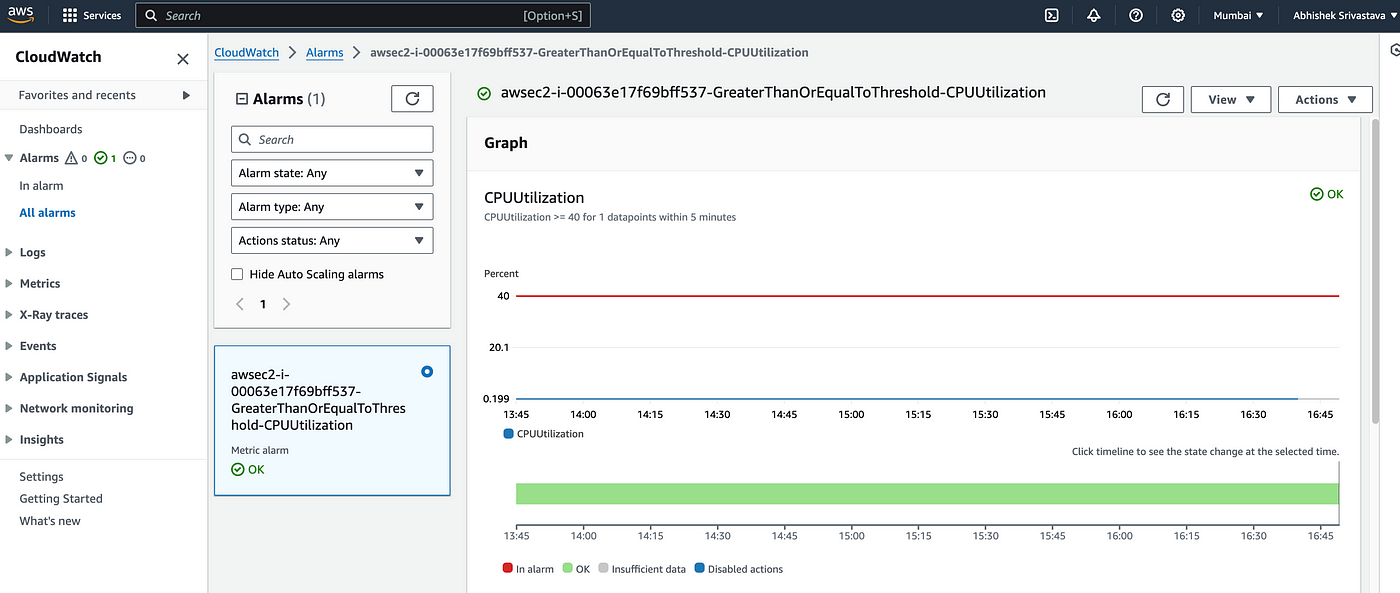Expand the Metrics section

(9, 284)
